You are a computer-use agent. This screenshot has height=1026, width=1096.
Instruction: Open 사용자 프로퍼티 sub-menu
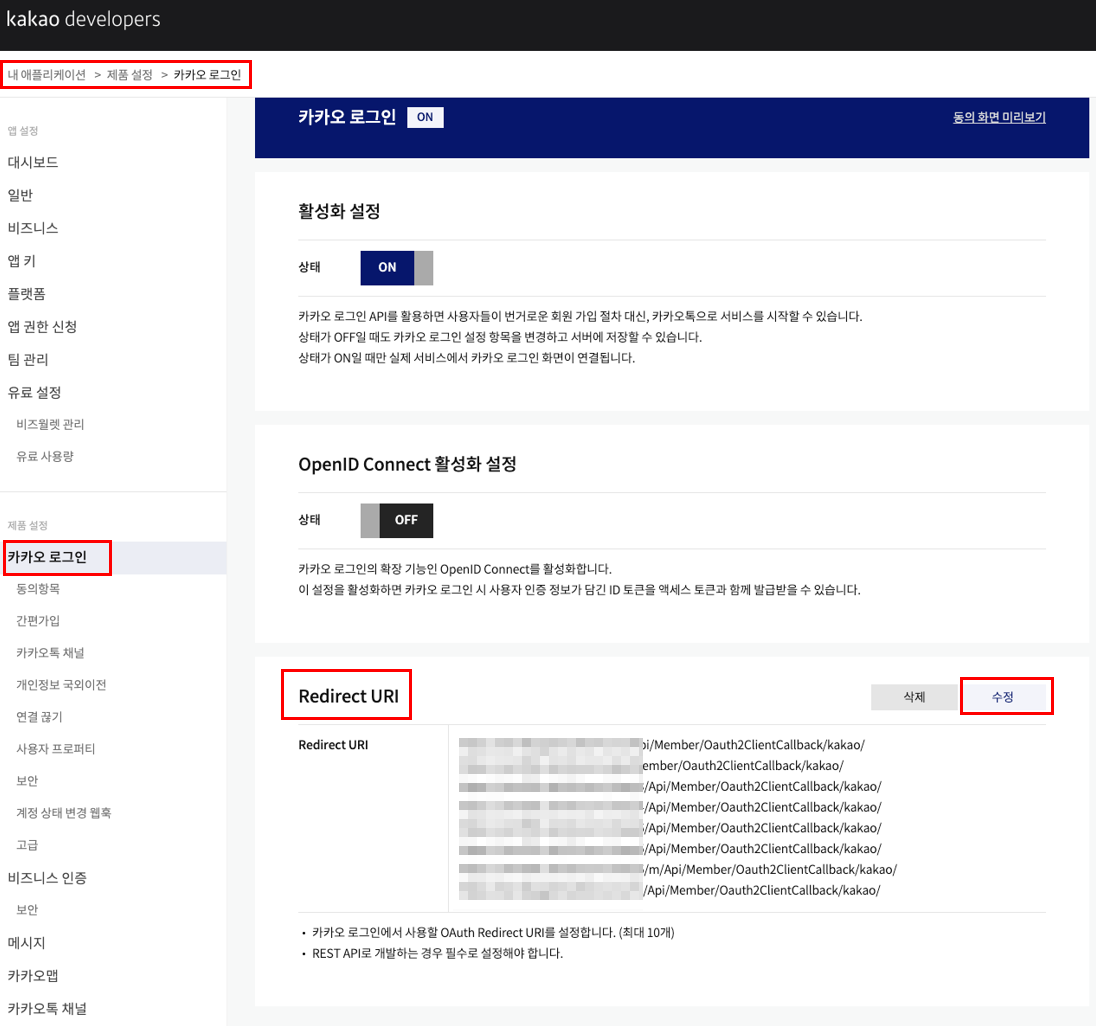click(x=56, y=749)
